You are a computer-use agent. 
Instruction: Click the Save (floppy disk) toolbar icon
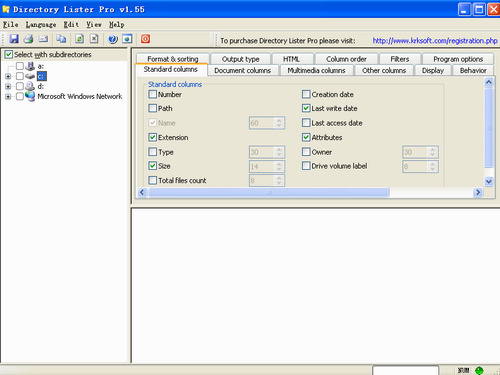click(14, 39)
